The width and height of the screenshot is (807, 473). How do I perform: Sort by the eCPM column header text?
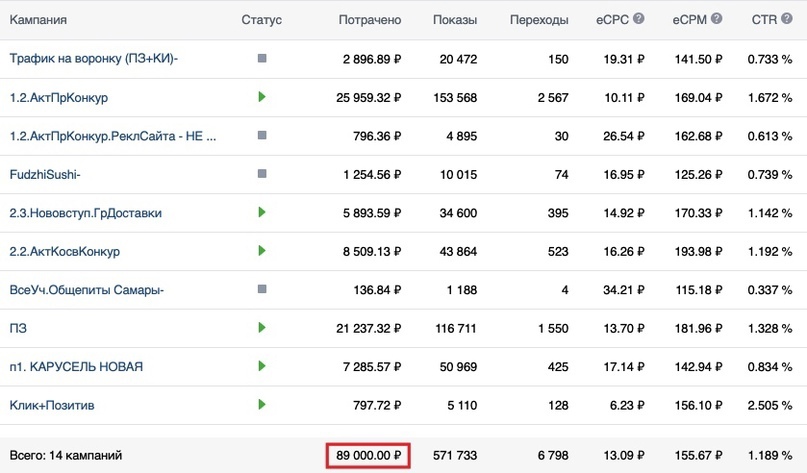coord(690,20)
